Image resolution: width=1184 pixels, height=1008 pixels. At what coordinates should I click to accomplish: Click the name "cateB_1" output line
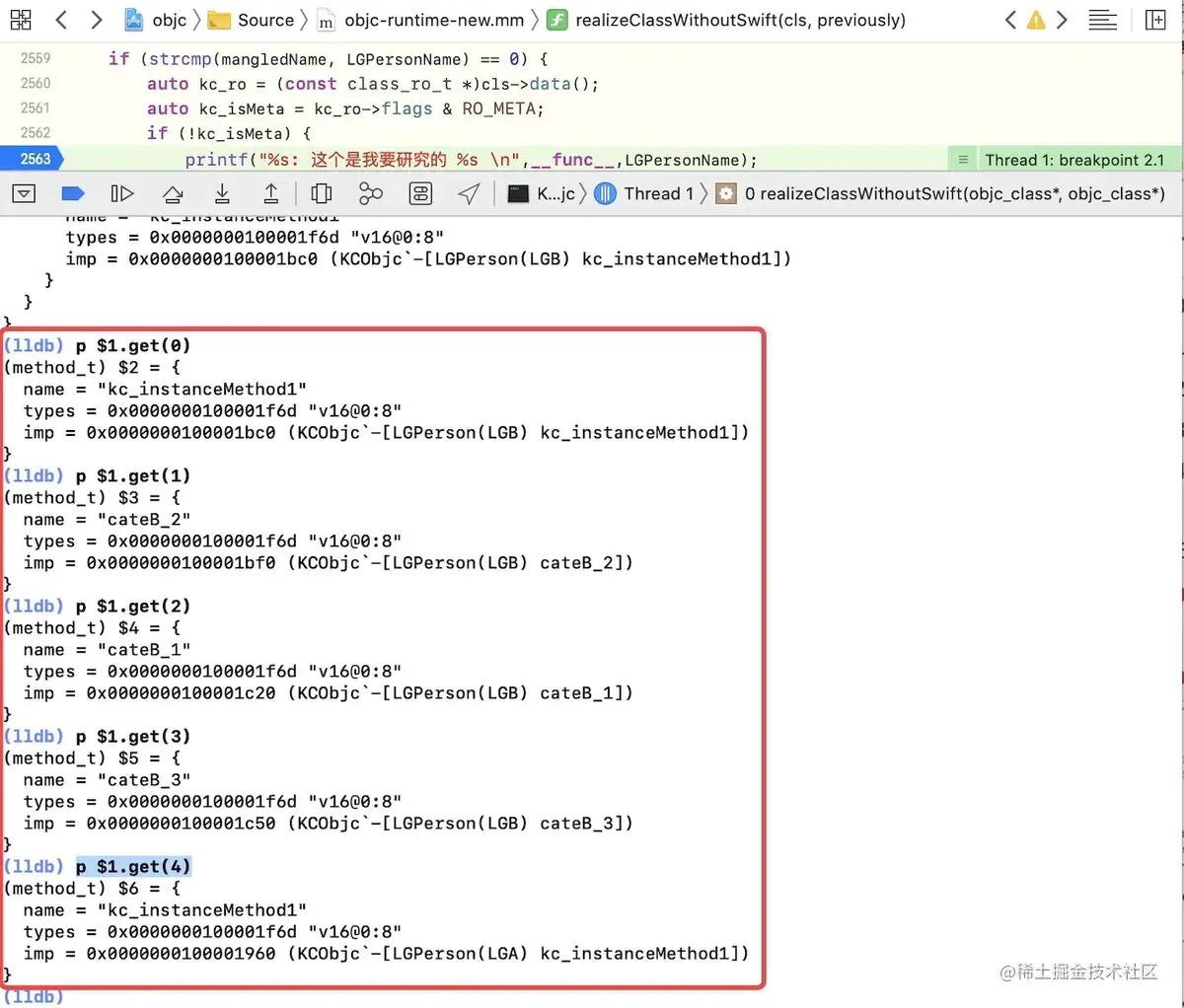107,650
